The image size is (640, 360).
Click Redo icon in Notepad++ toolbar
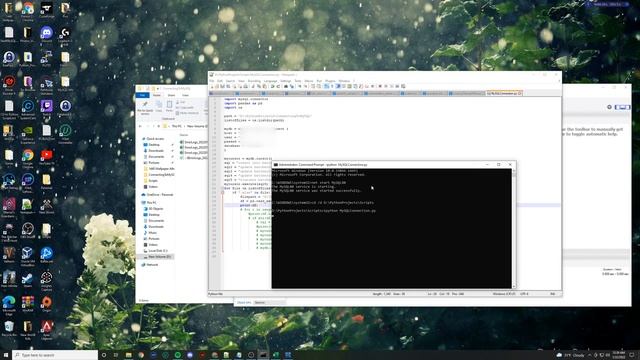278,87
